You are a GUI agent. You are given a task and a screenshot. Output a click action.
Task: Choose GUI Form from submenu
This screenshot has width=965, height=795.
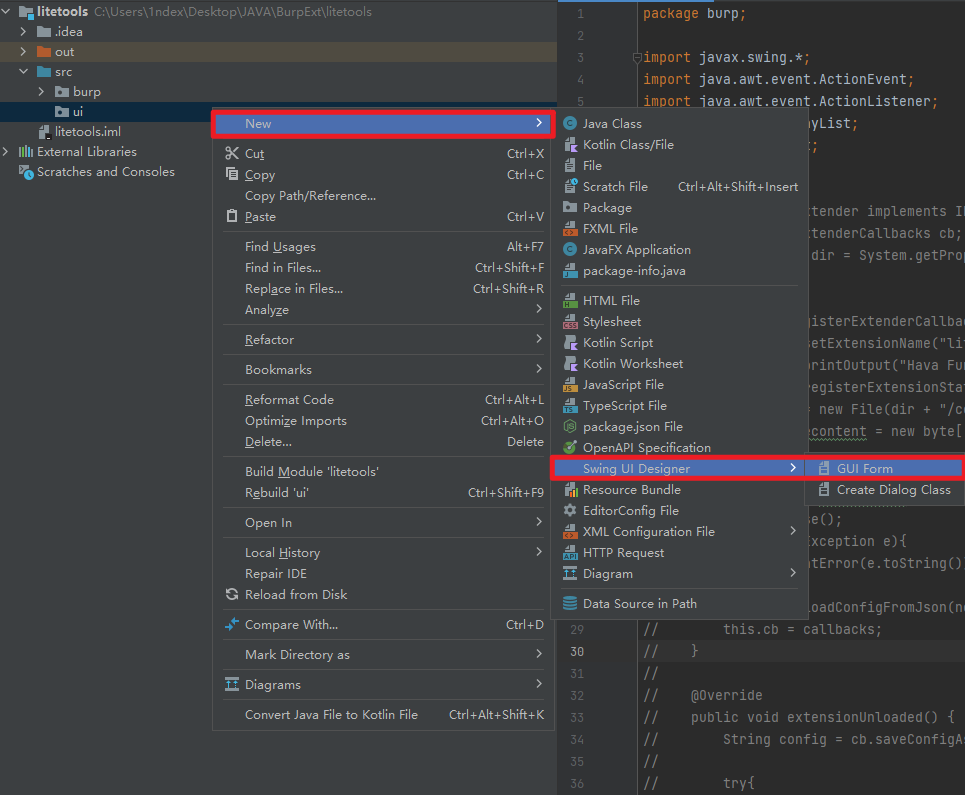tap(884, 469)
